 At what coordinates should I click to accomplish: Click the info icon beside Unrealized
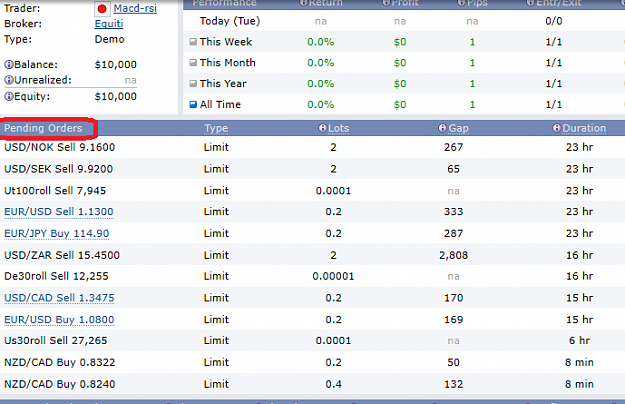[9, 80]
